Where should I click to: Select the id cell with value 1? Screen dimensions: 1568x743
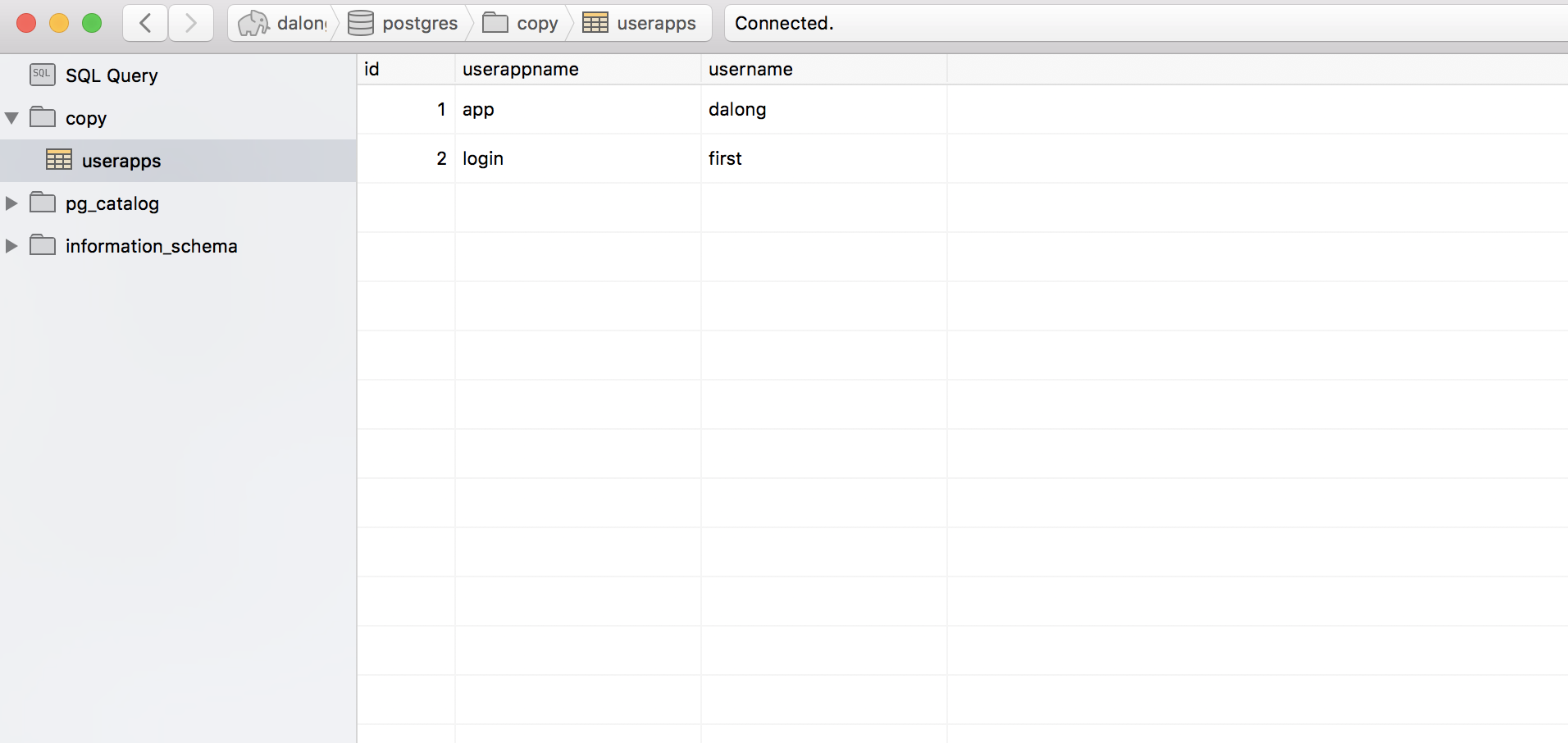click(x=406, y=110)
